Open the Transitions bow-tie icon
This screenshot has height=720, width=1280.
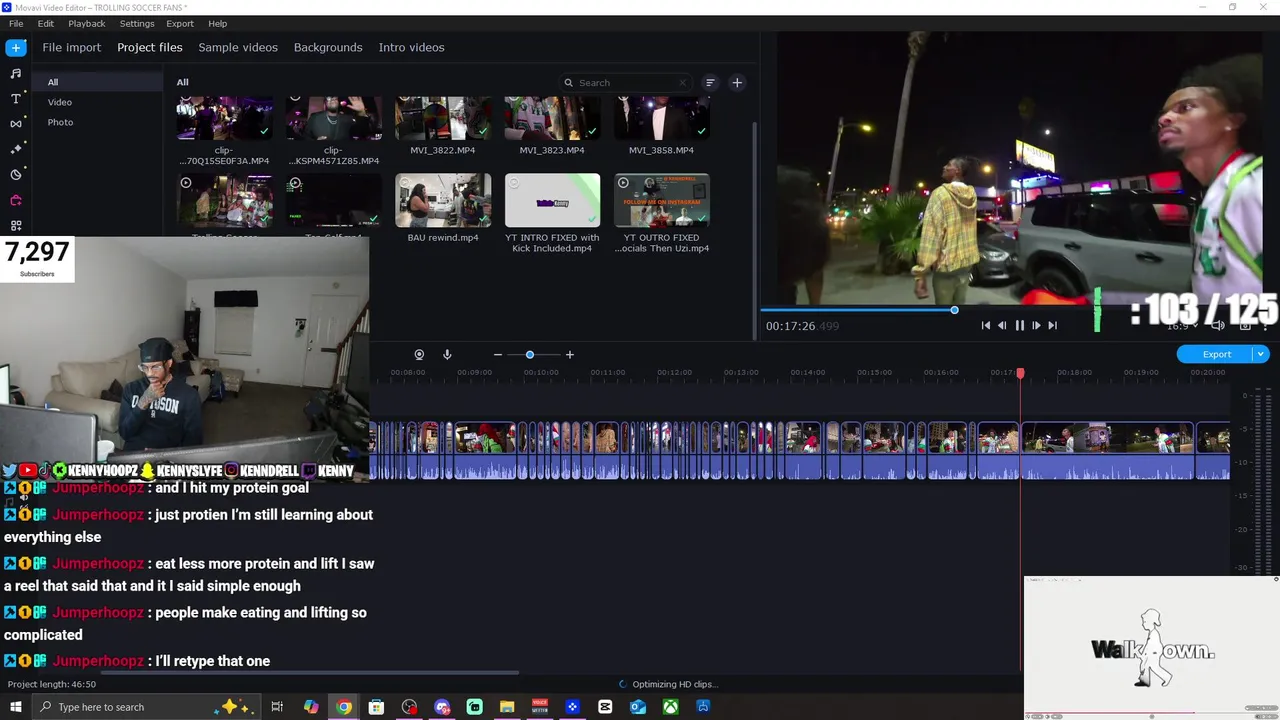16,124
